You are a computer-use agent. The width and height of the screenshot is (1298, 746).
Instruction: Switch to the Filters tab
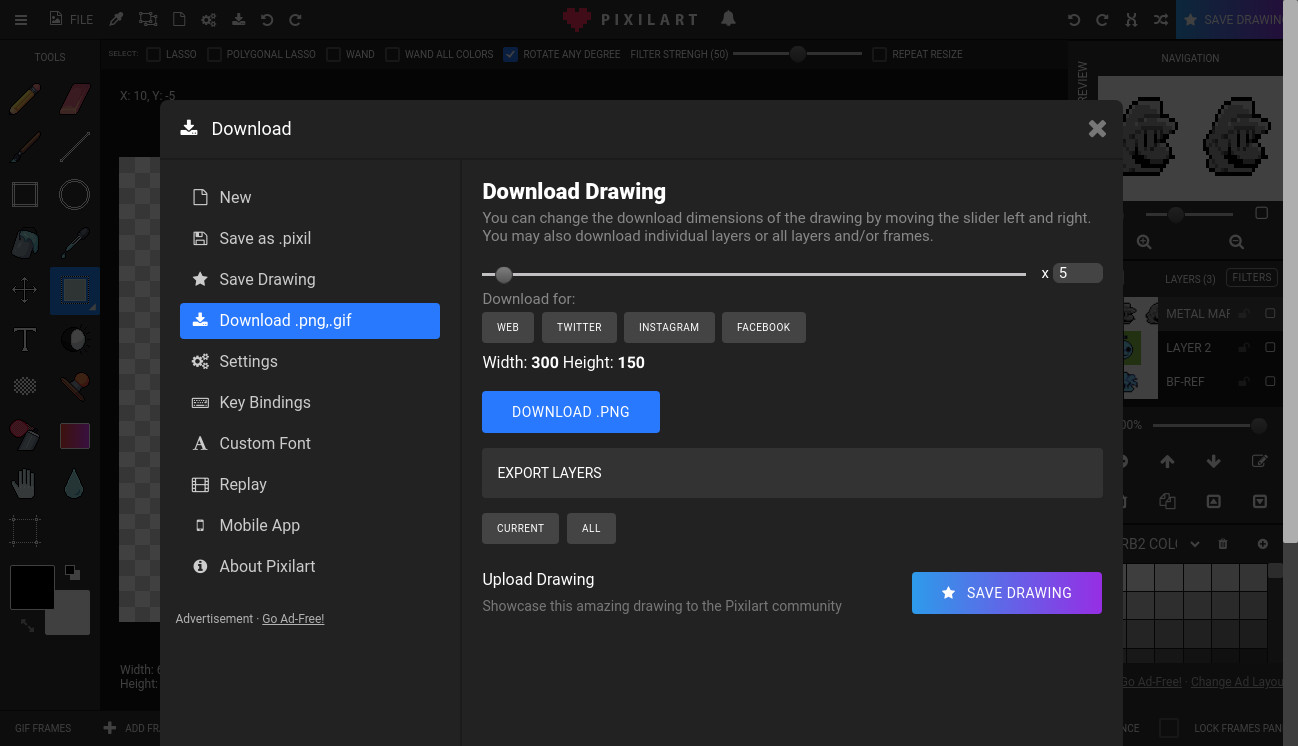(1251, 277)
